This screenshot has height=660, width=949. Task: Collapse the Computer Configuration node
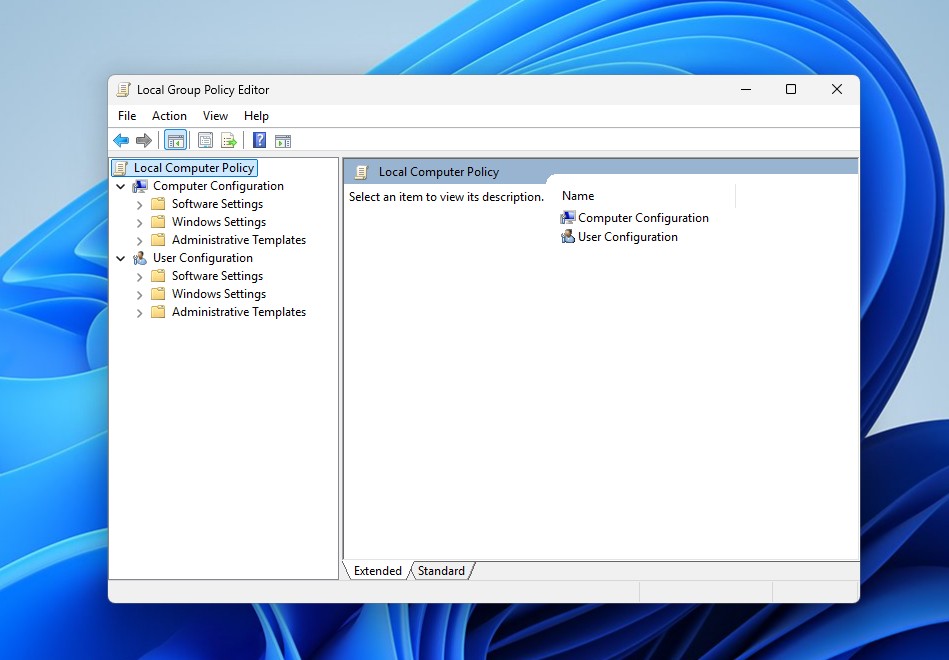pyautogui.click(x=121, y=185)
